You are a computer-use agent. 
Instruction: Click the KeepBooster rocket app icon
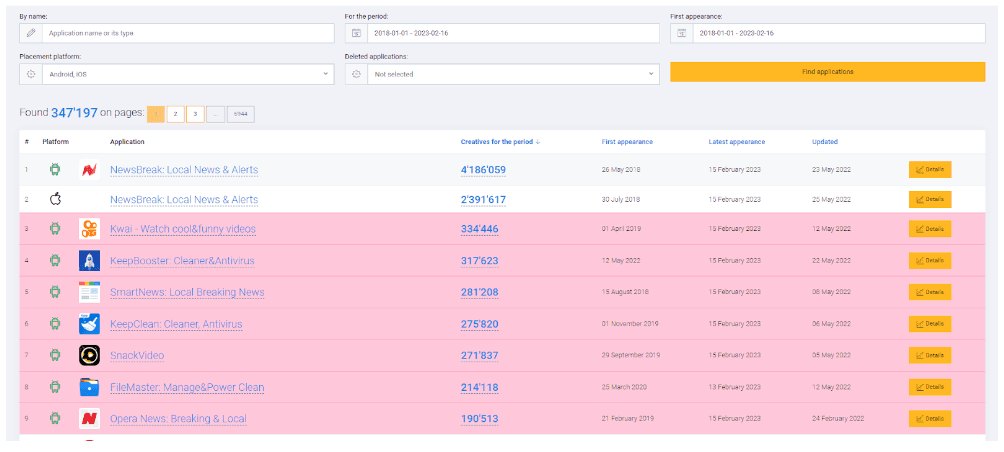pyautogui.click(x=89, y=261)
